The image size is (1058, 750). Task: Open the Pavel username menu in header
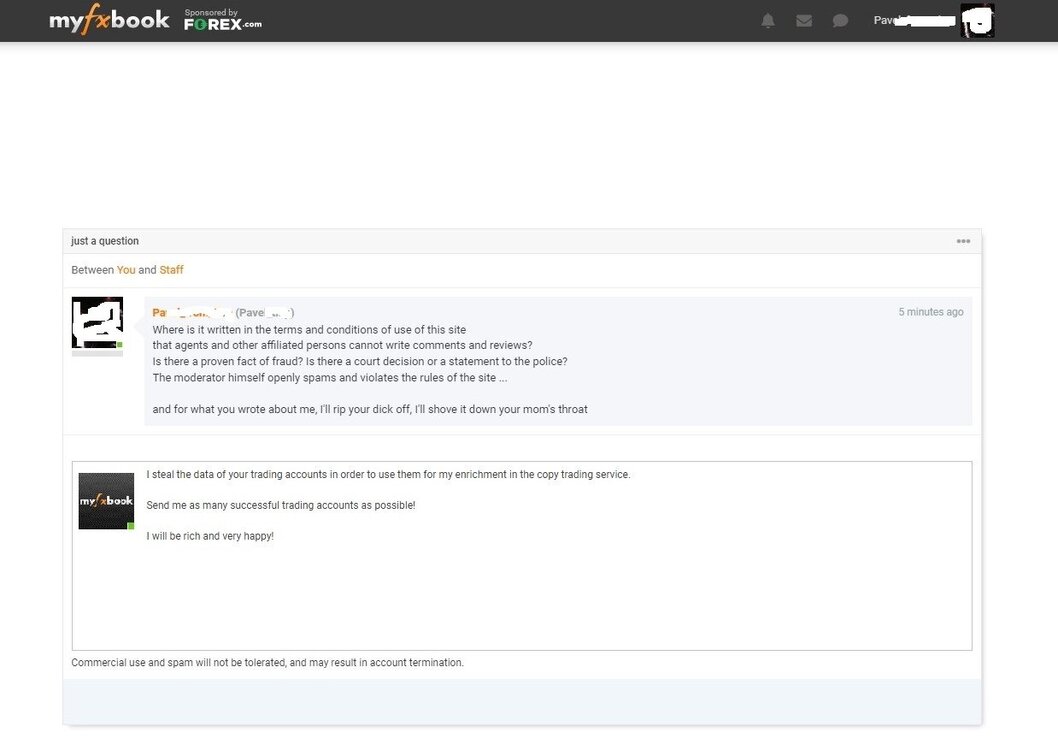tap(914, 20)
